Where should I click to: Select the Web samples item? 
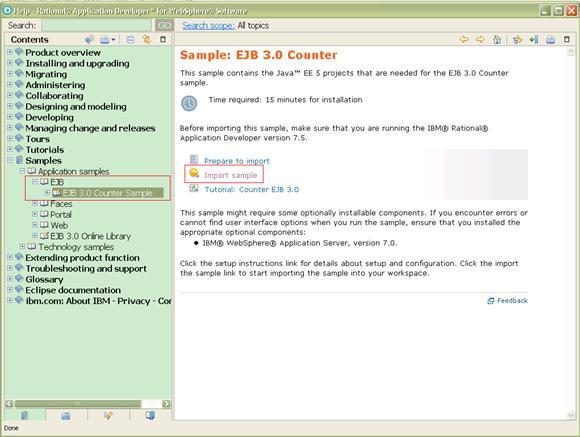pyautogui.click(x=59, y=225)
